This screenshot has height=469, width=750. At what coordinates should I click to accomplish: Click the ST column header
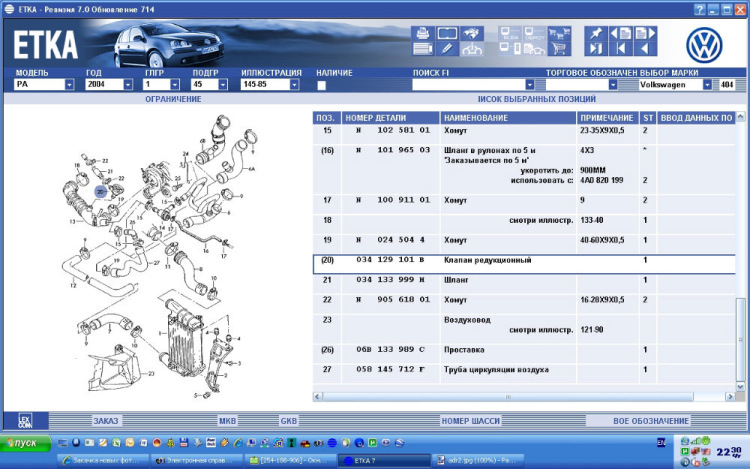648,118
